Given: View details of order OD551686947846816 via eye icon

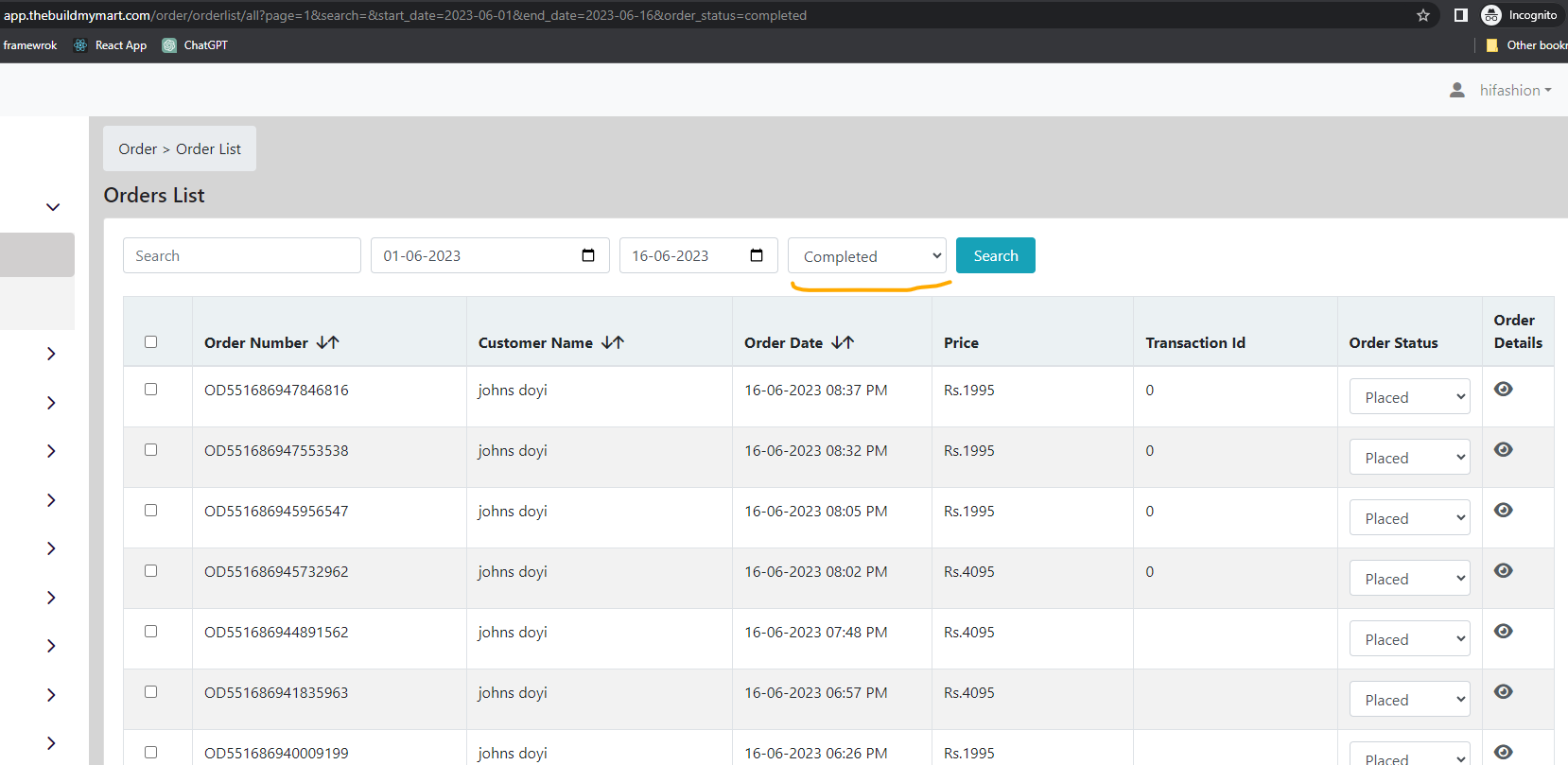Looking at the screenshot, I should (x=1504, y=389).
